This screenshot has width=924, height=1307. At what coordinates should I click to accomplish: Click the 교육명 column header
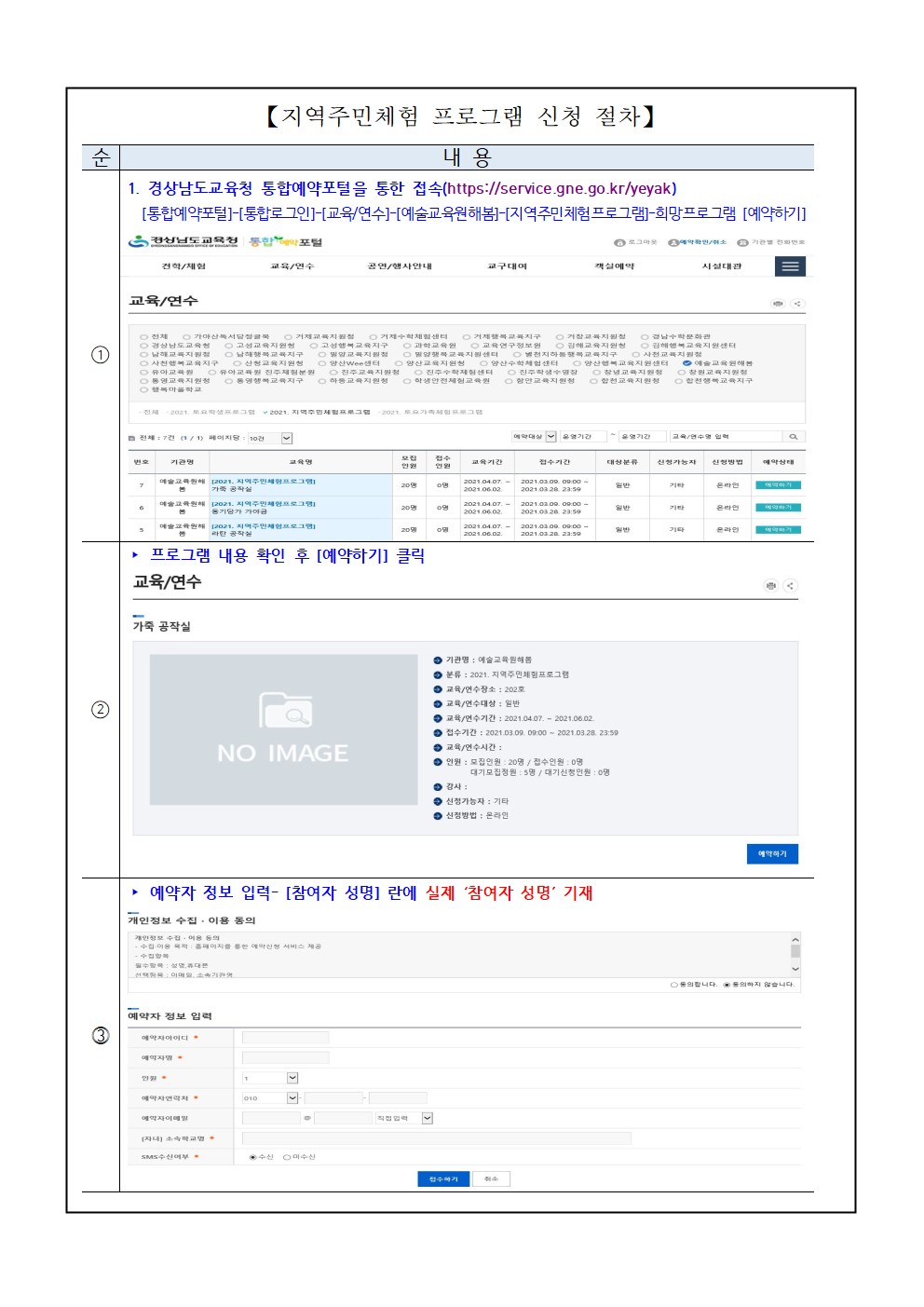click(301, 462)
